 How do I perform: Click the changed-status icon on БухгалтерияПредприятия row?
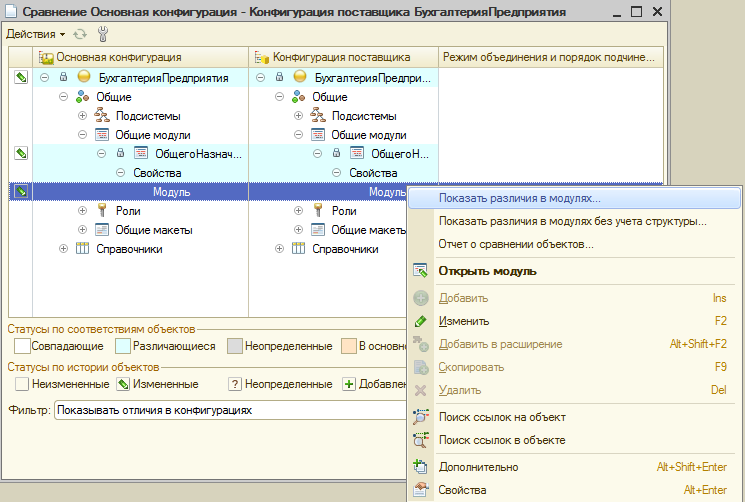tap(21, 77)
